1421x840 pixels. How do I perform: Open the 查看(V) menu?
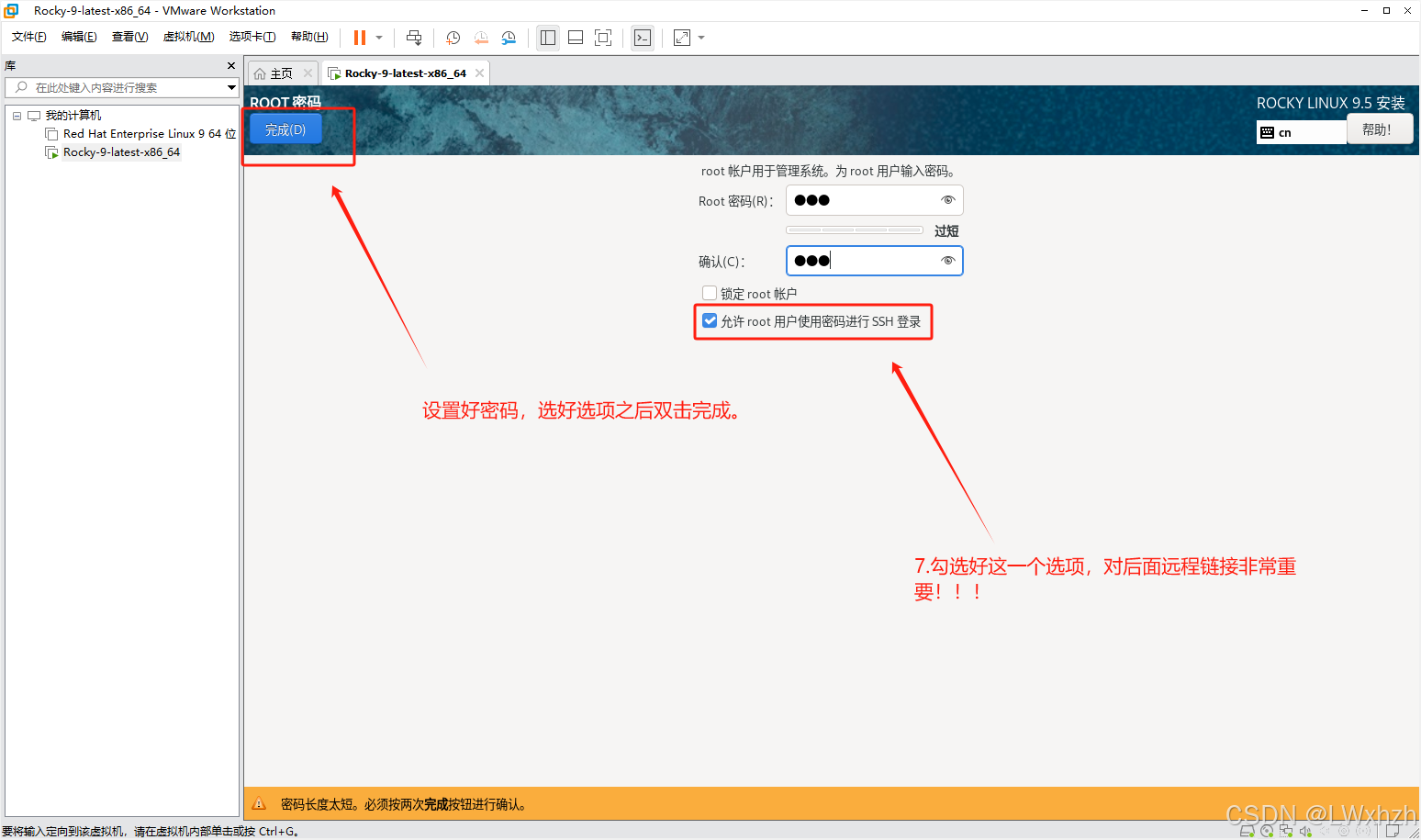[129, 37]
